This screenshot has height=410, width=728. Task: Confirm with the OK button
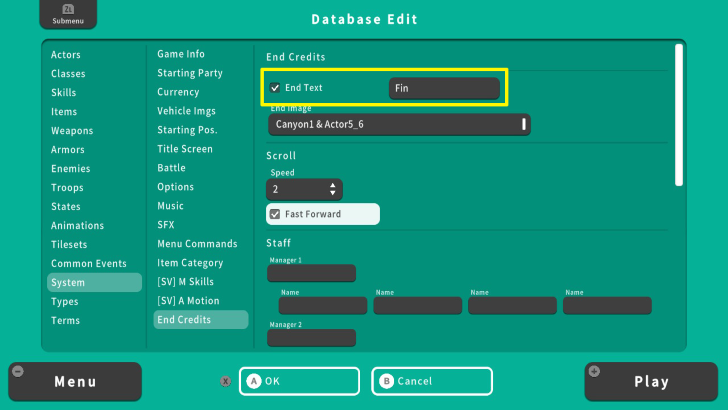click(299, 381)
